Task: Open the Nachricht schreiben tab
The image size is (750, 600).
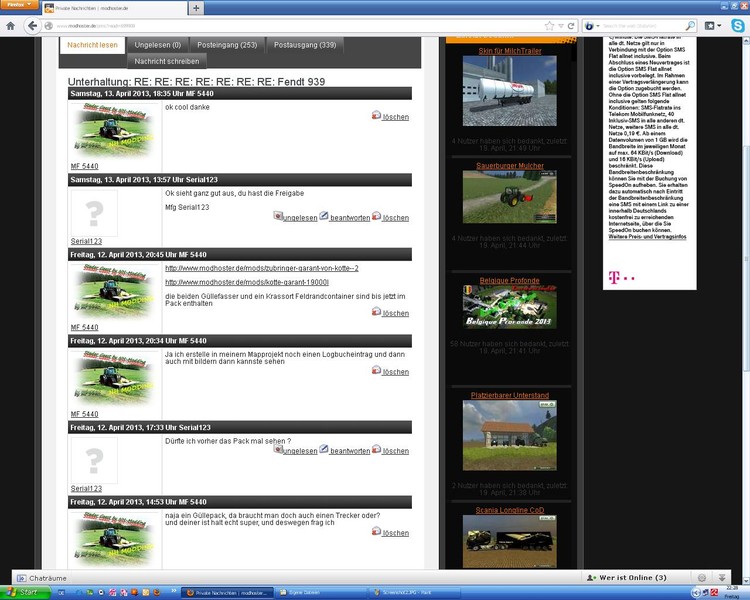Action: pyautogui.click(x=166, y=61)
